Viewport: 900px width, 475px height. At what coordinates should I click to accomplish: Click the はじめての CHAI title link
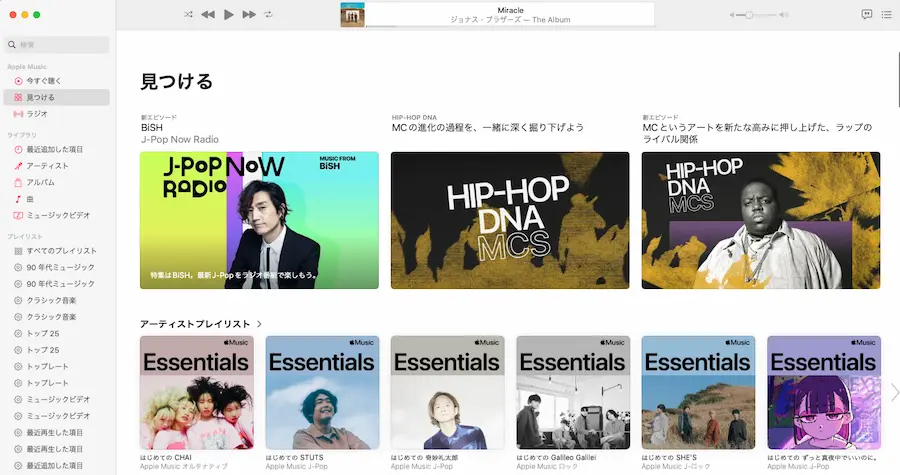(166, 458)
